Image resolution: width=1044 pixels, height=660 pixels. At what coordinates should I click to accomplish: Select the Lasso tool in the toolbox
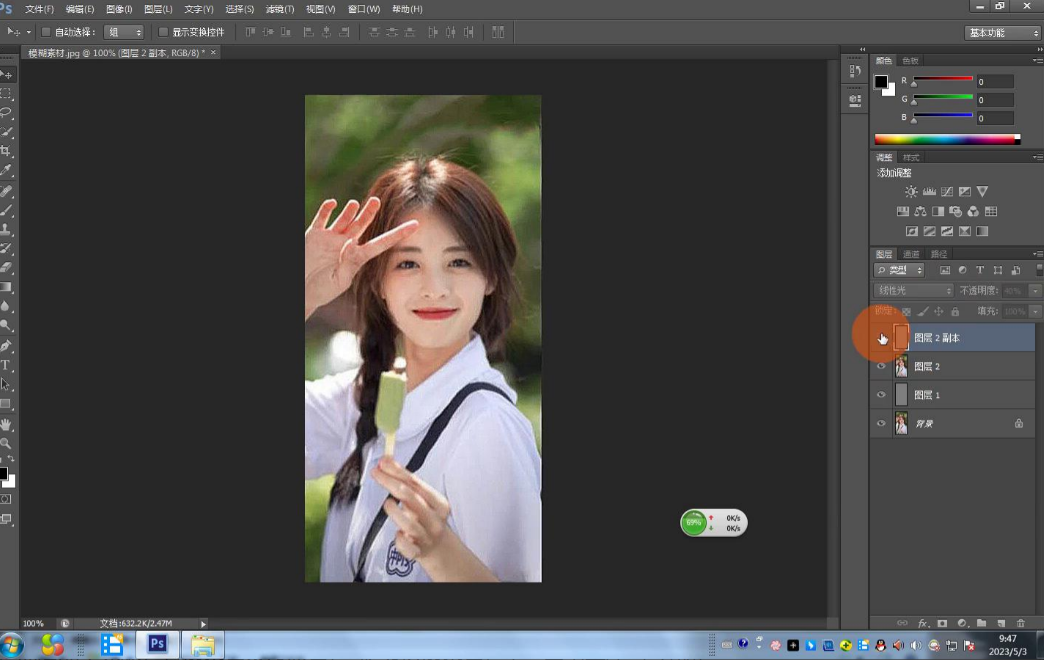tap(6, 112)
